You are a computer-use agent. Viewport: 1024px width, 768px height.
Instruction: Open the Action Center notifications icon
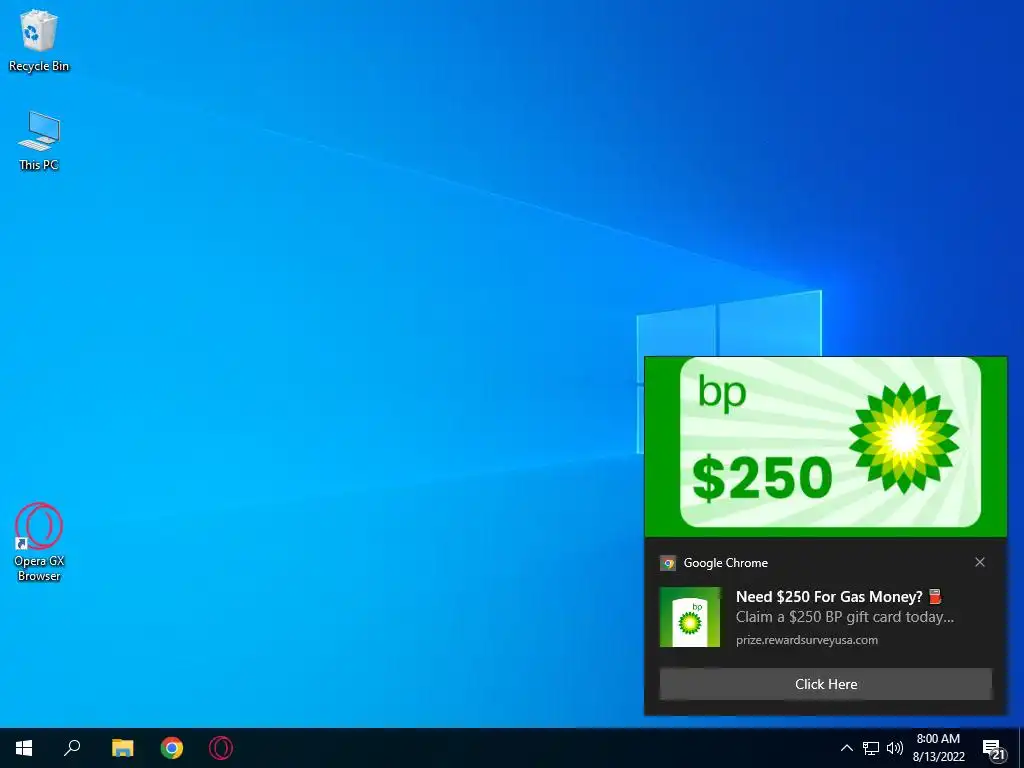click(994, 750)
